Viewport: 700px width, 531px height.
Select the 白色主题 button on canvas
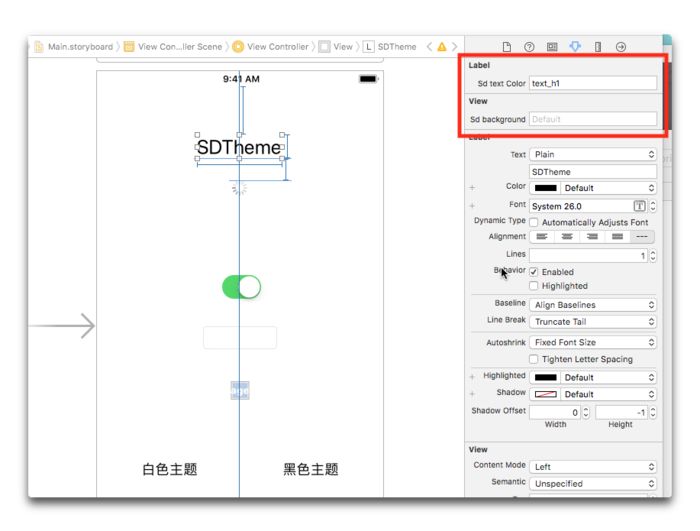click(x=170, y=469)
